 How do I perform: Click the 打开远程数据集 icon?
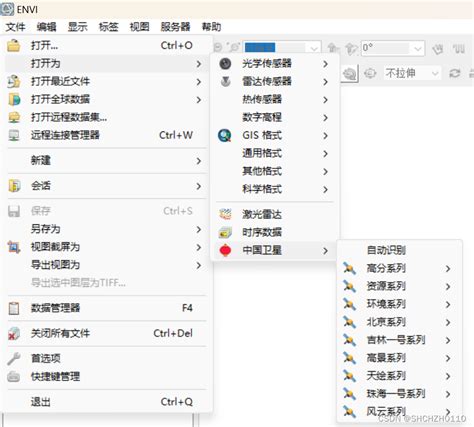coord(14,117)
